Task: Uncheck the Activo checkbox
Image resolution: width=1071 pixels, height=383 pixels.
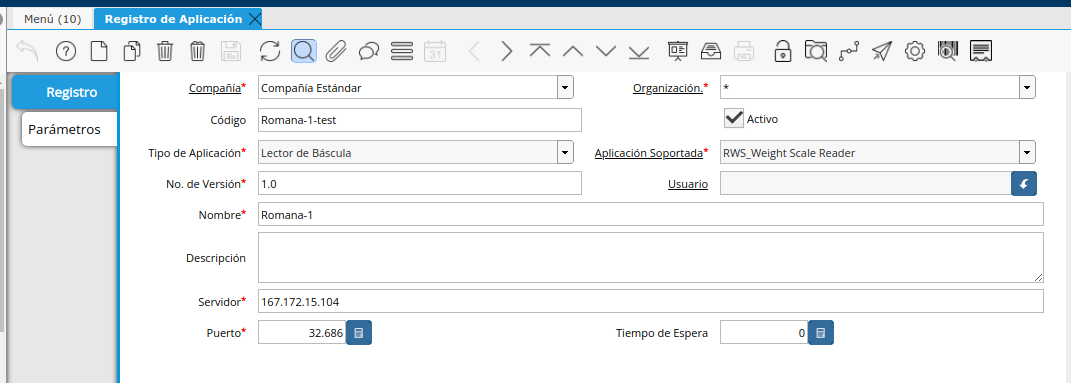Action: (x=734, y=118)
